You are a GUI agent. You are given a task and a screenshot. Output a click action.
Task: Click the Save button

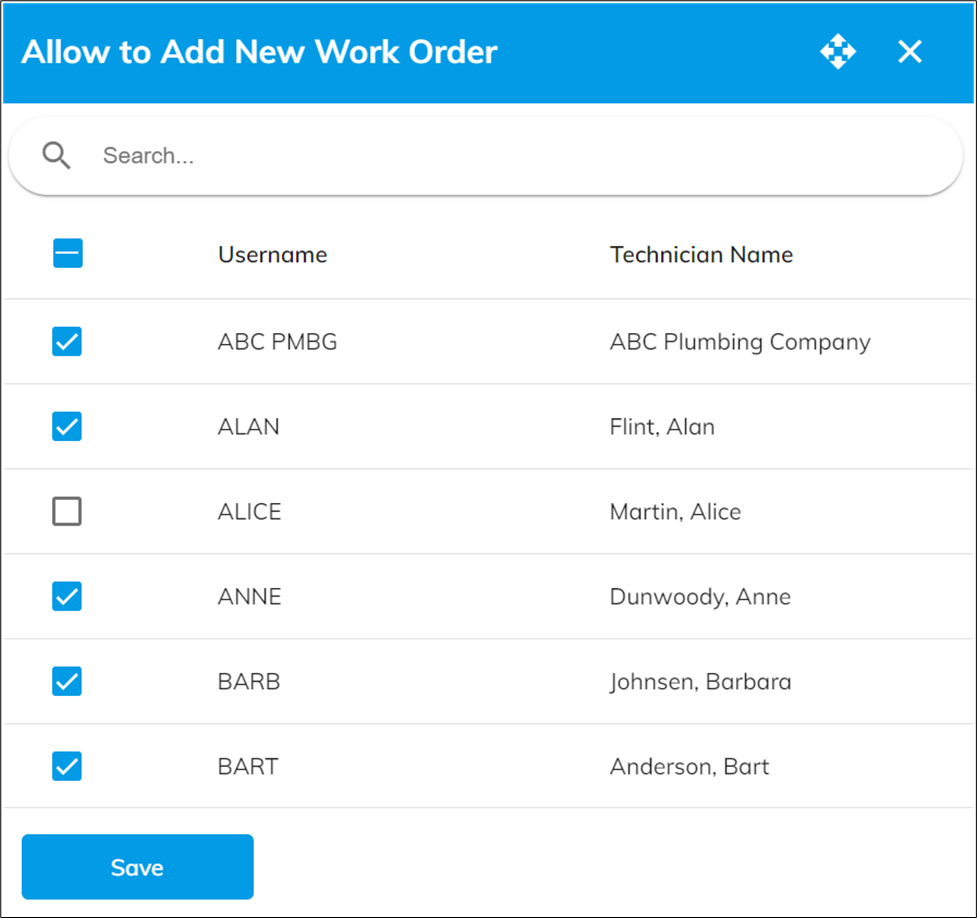click(138, 867)
